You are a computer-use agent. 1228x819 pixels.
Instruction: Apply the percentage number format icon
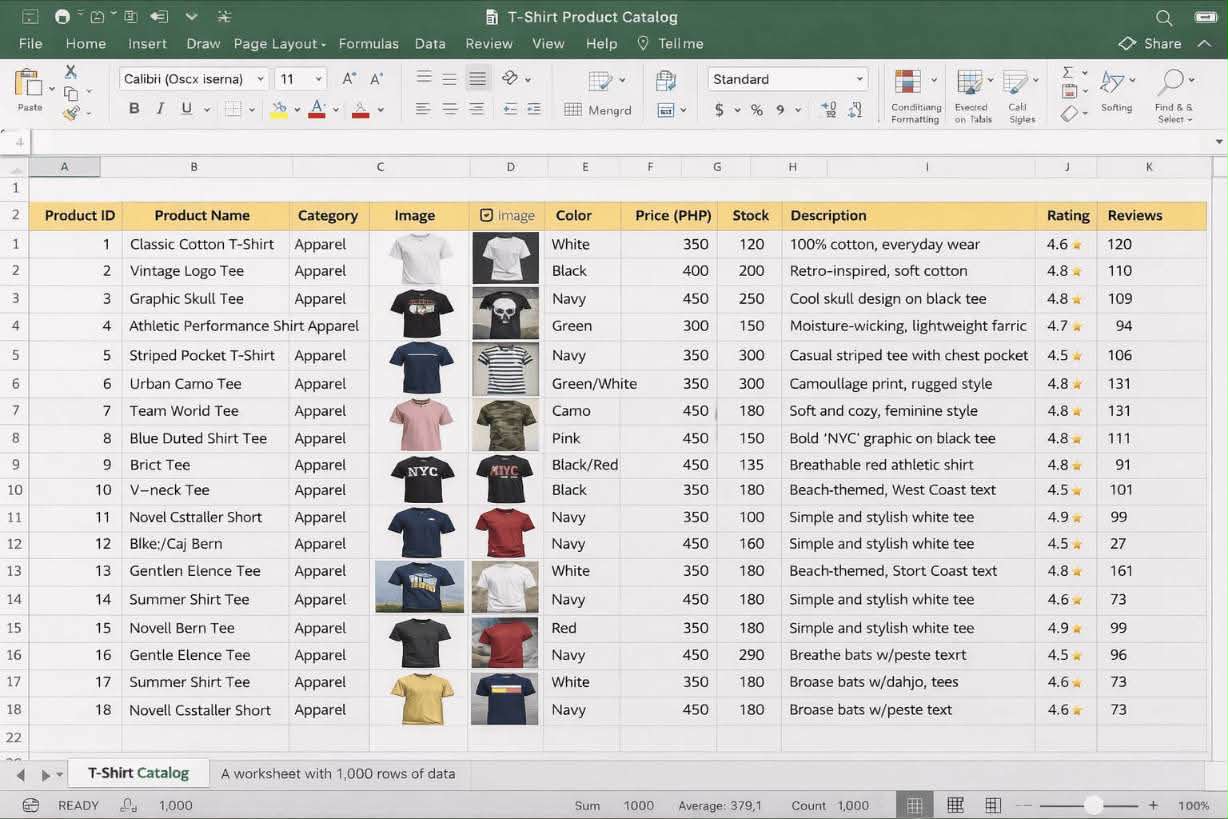coord(758,110)
